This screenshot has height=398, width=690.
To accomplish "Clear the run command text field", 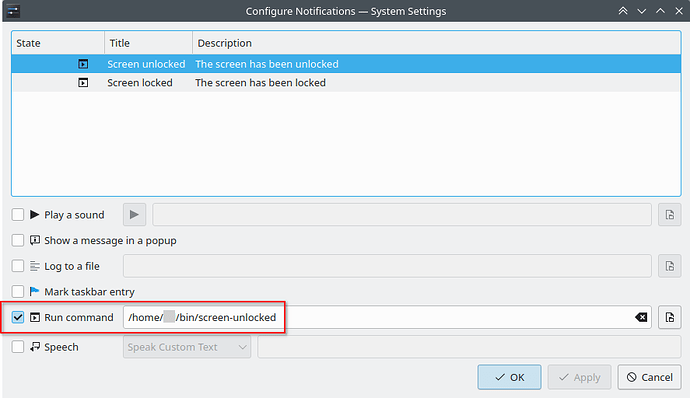I will [x=641, y=317].
